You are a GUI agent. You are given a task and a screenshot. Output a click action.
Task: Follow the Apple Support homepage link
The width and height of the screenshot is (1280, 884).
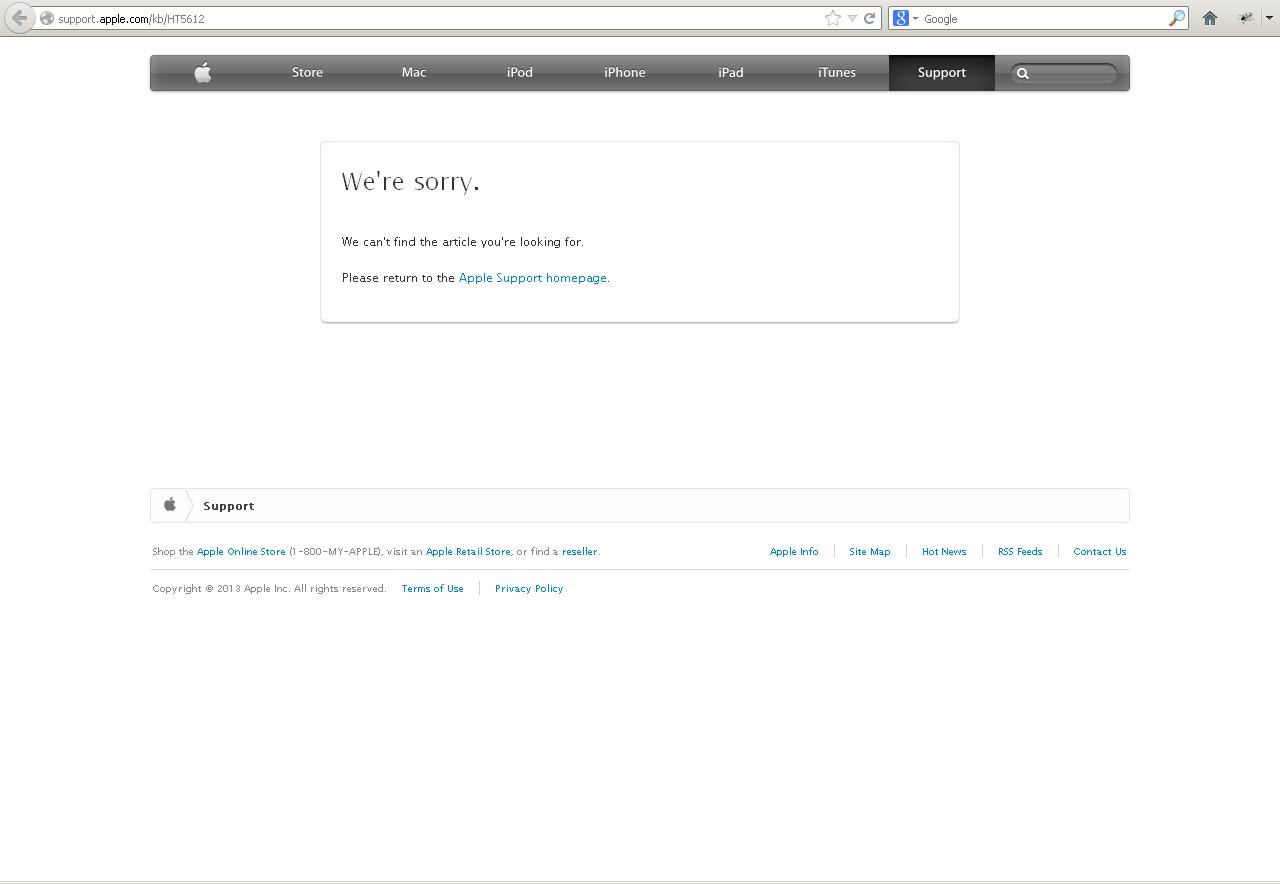533,278
